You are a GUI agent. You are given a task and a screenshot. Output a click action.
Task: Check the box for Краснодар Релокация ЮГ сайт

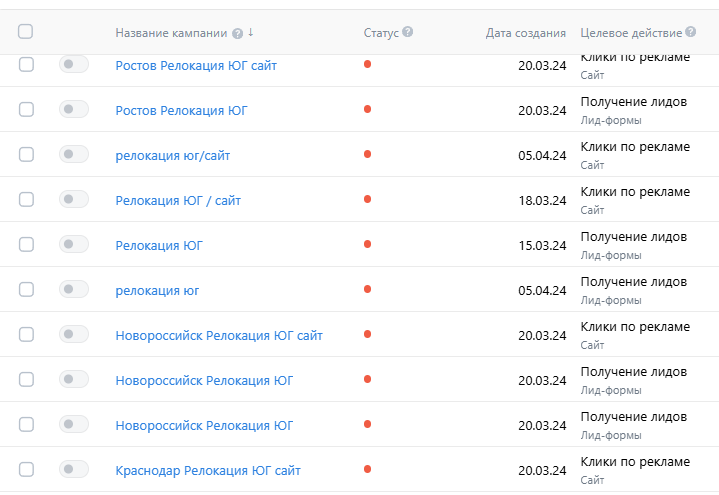pos(26,469)
